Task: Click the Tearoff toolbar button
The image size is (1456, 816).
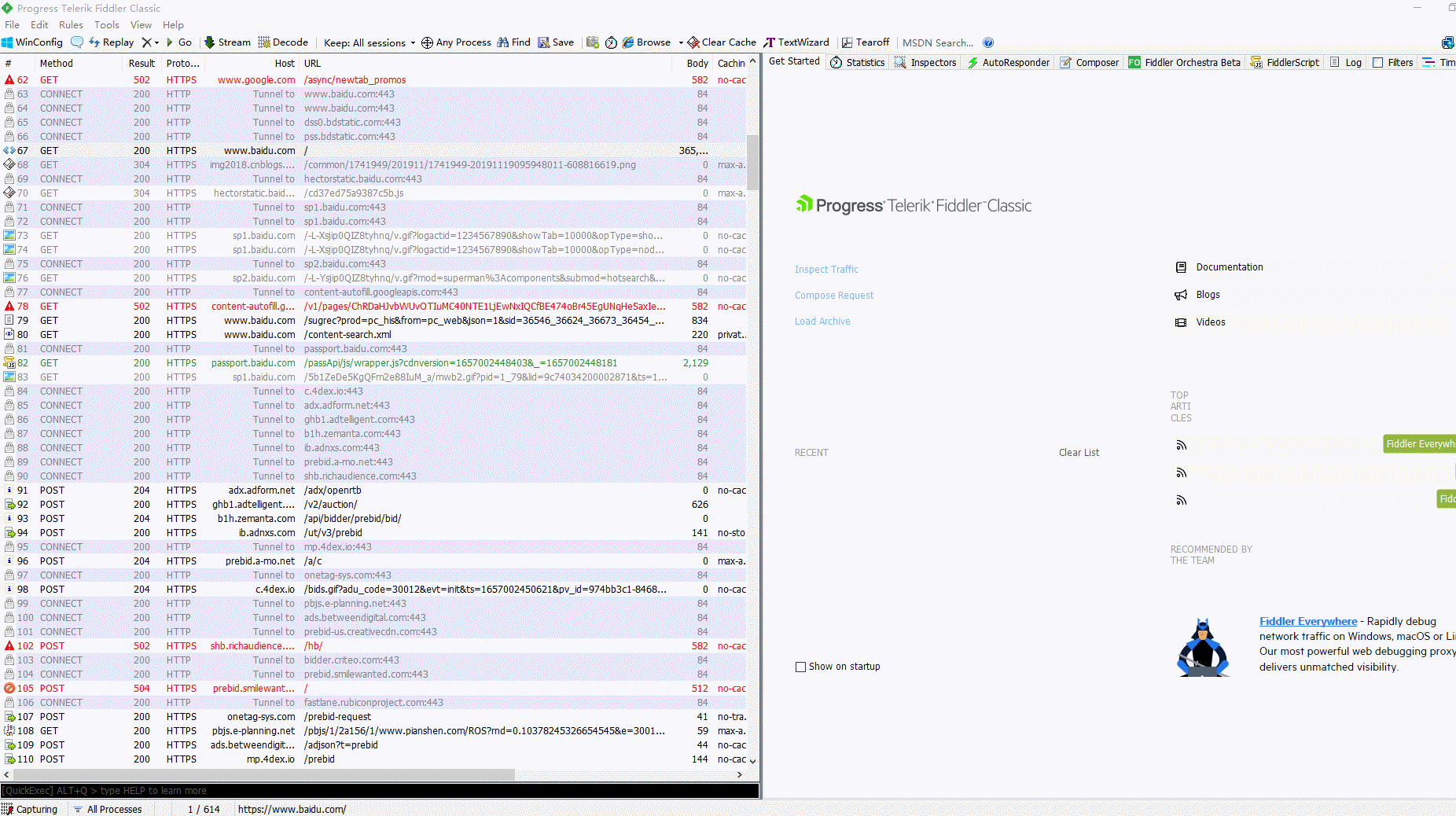Action: click(x=866, y=42)
